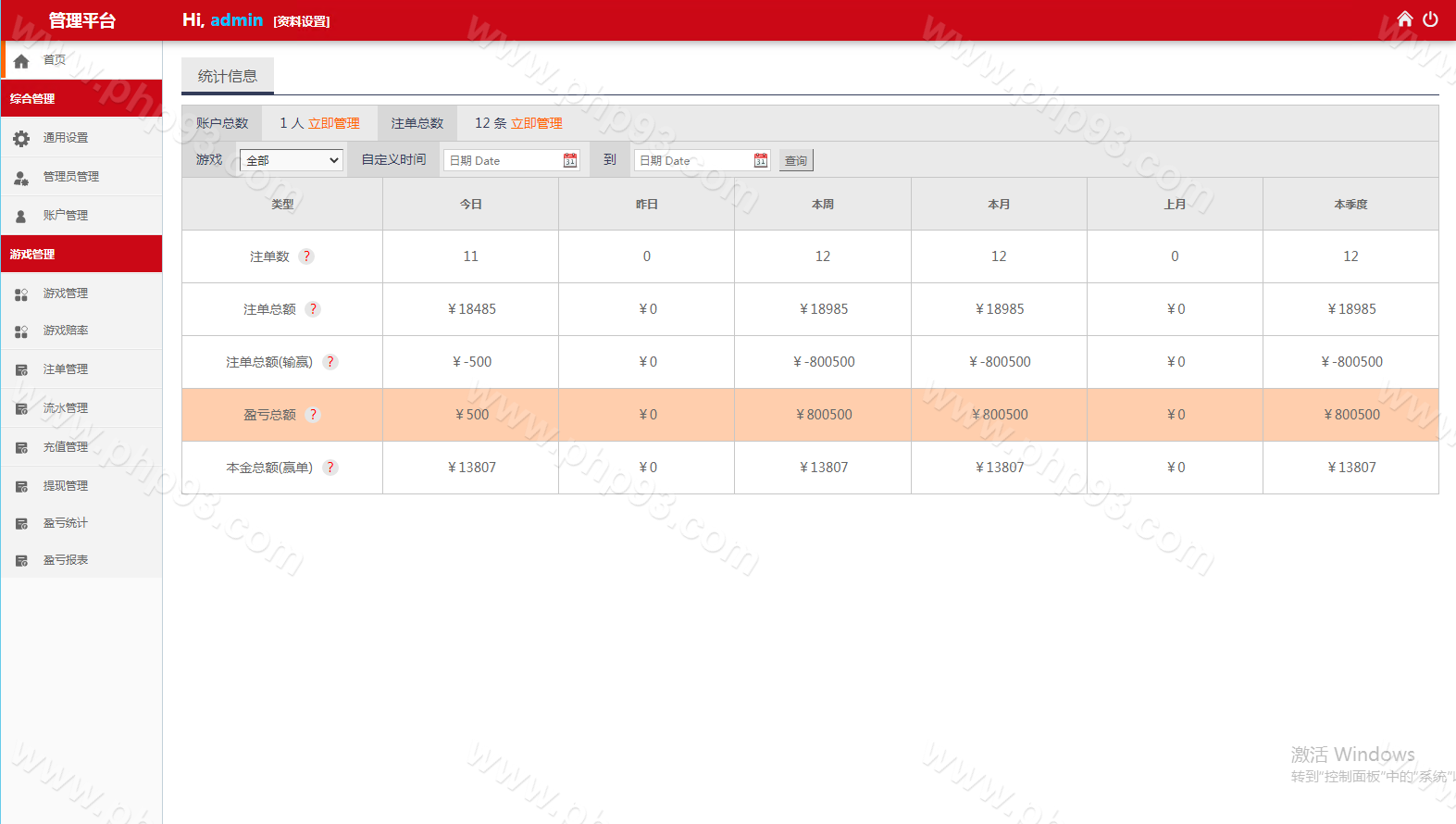Open calendar picker for the end date

pyautogui.click(x=761, y=160)
